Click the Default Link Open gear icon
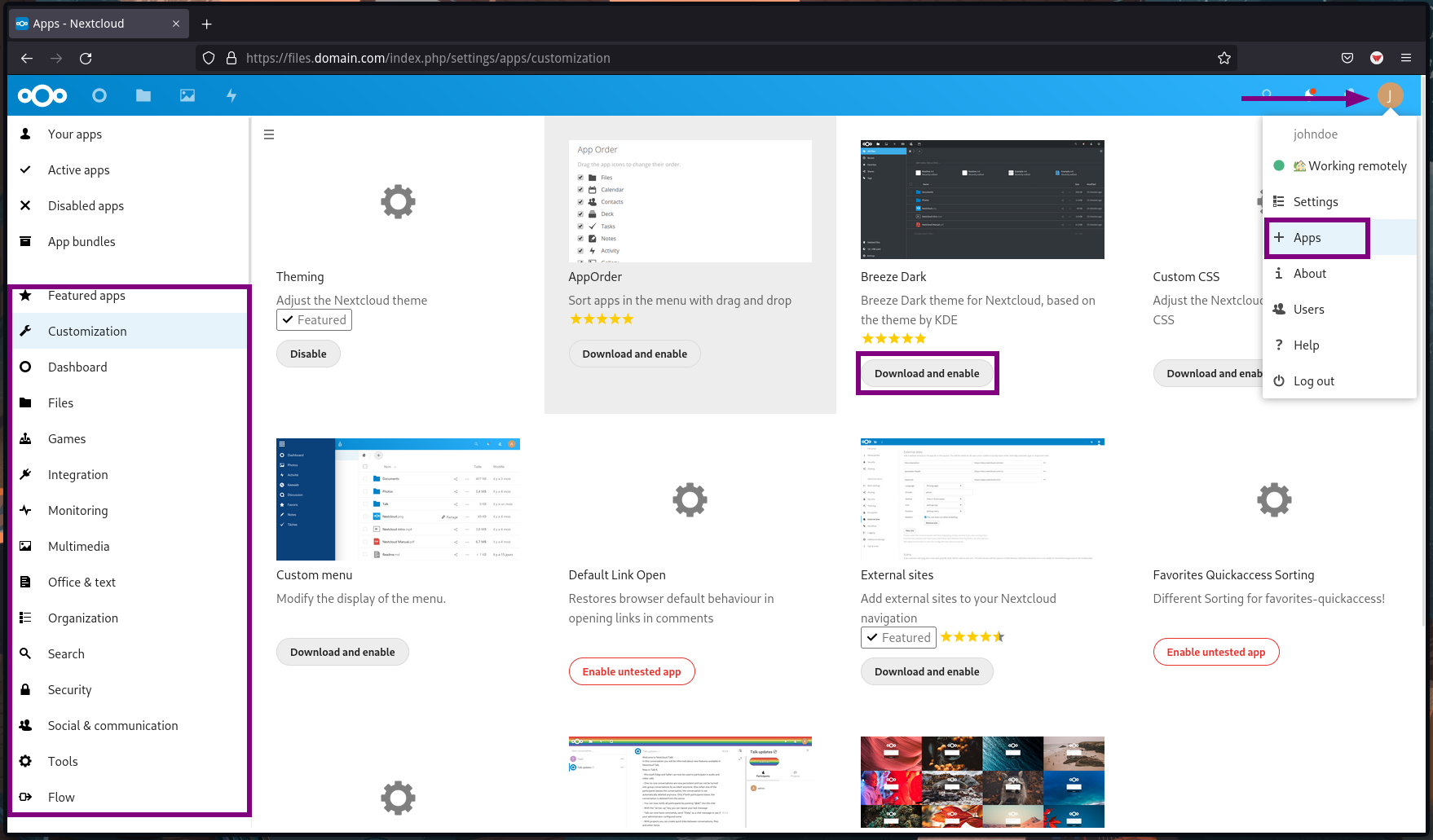The height and width of the screenshot is (840, 1433). click(x=690, y=499)
